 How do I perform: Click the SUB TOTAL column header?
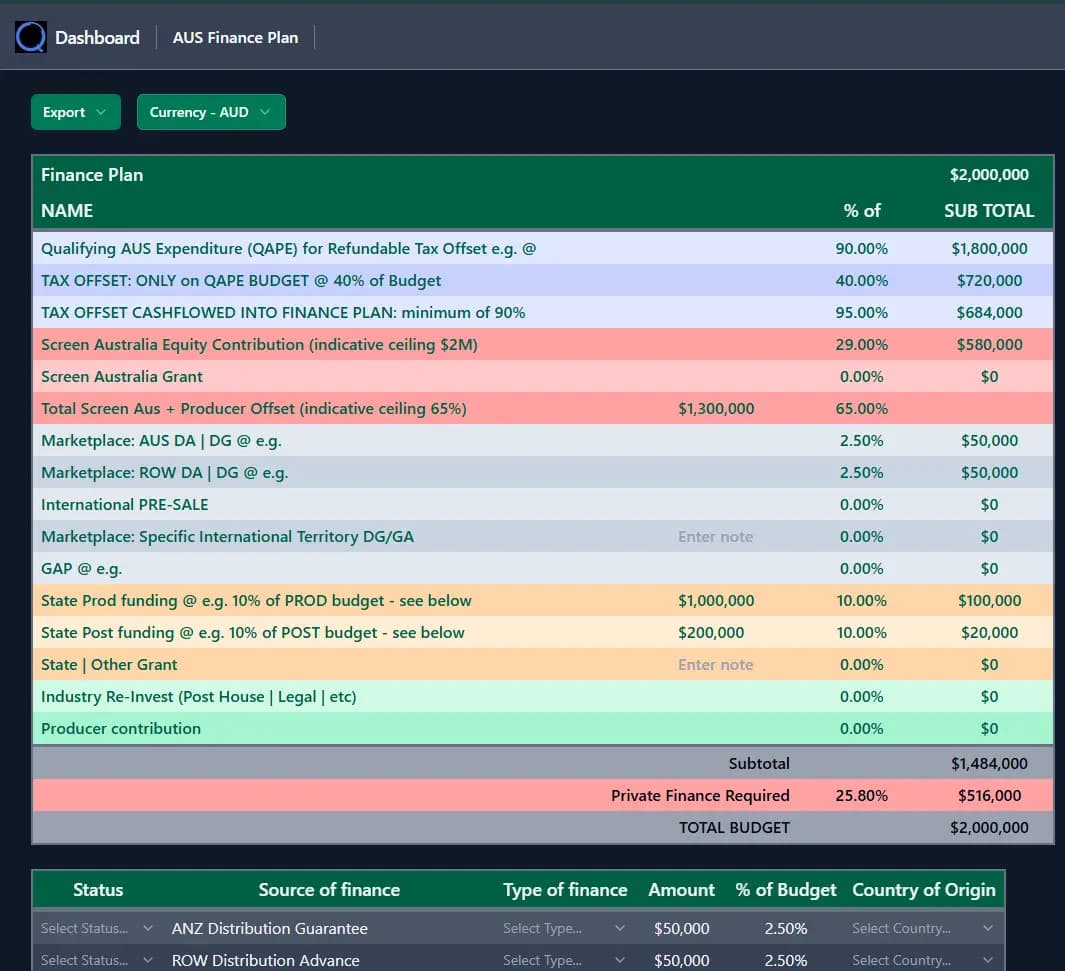coord(989,210)
